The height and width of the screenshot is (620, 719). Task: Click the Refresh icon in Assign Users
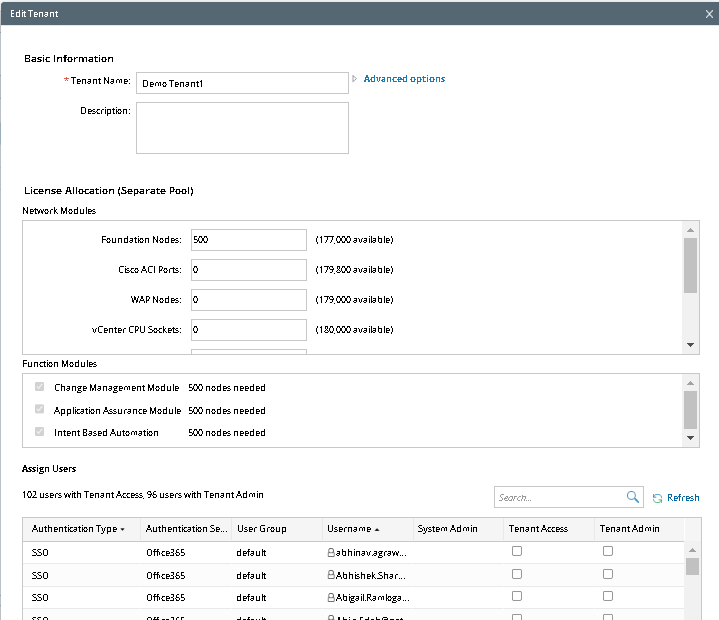(657, 498)
